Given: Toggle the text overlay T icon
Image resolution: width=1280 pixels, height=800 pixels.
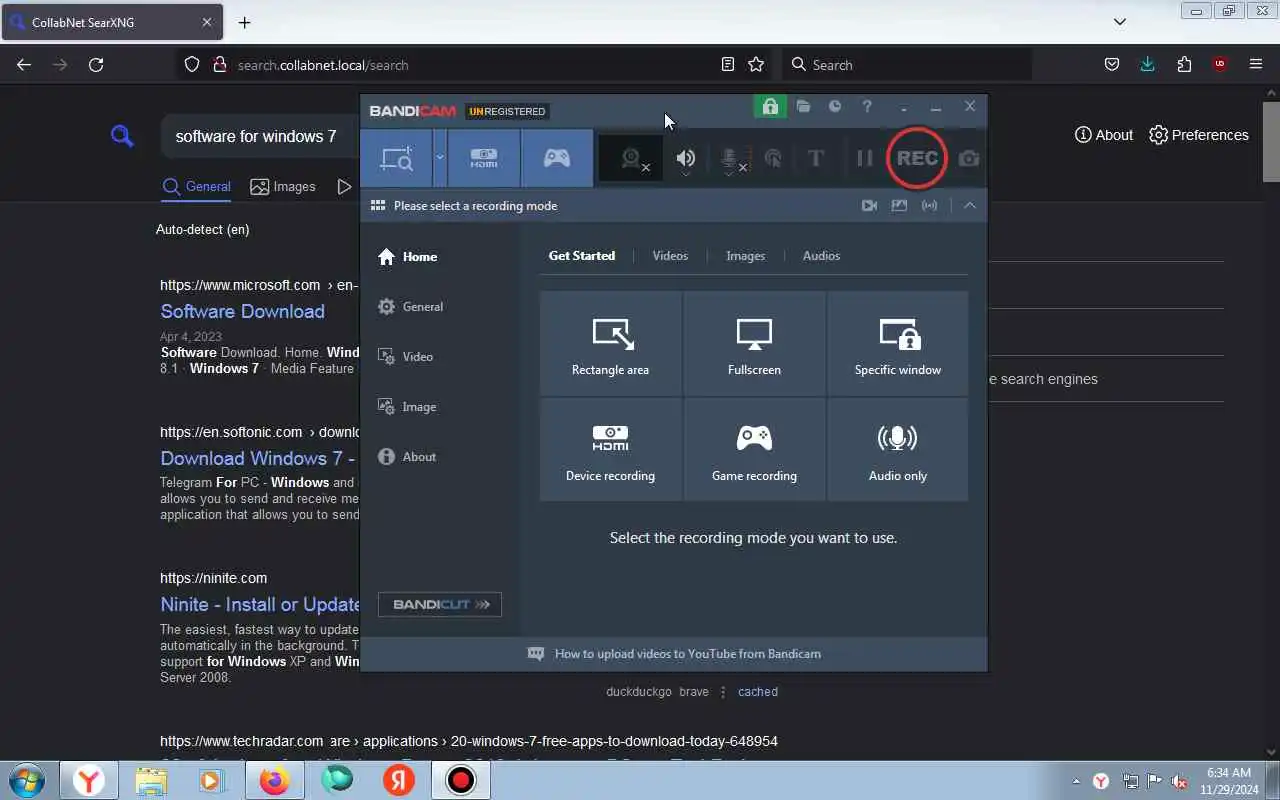Looking at the screenshot, I should click(x=816, y=158).
